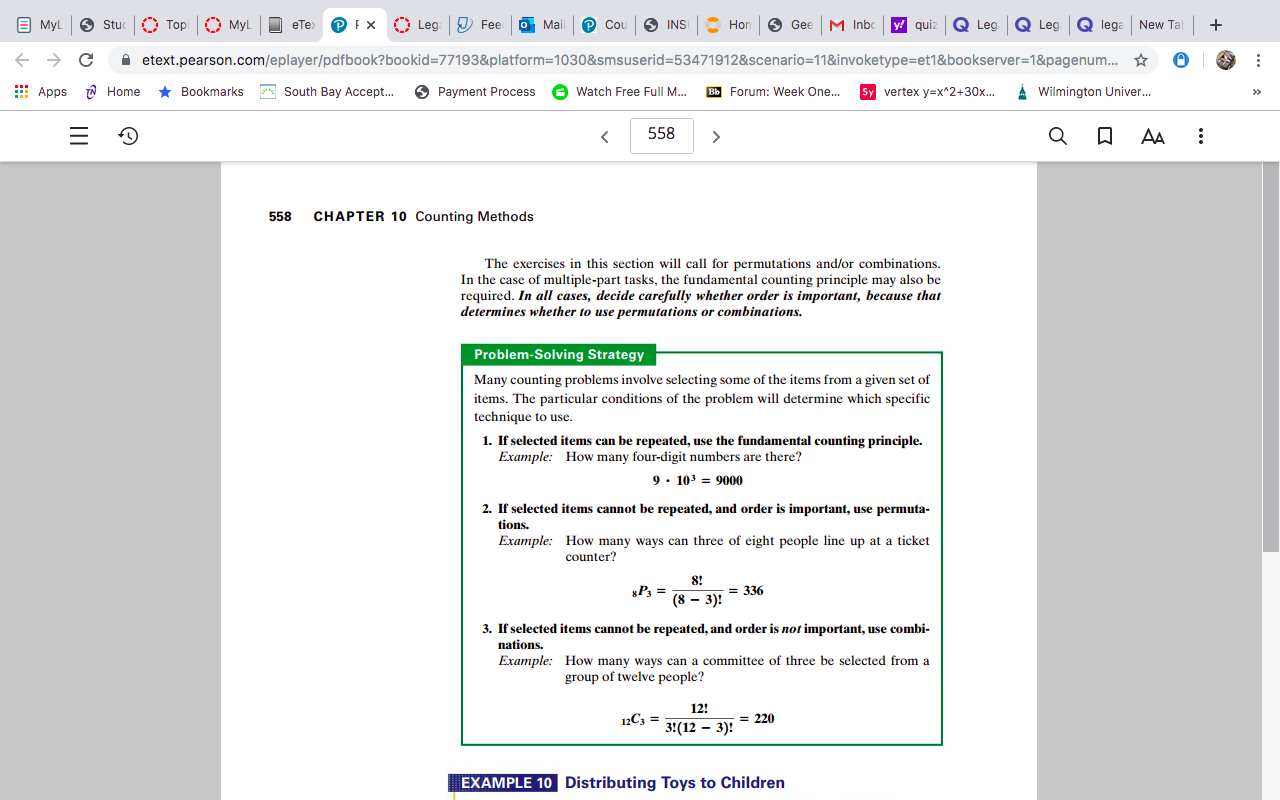Click the page number field showing 558

(x=662, y=135)
